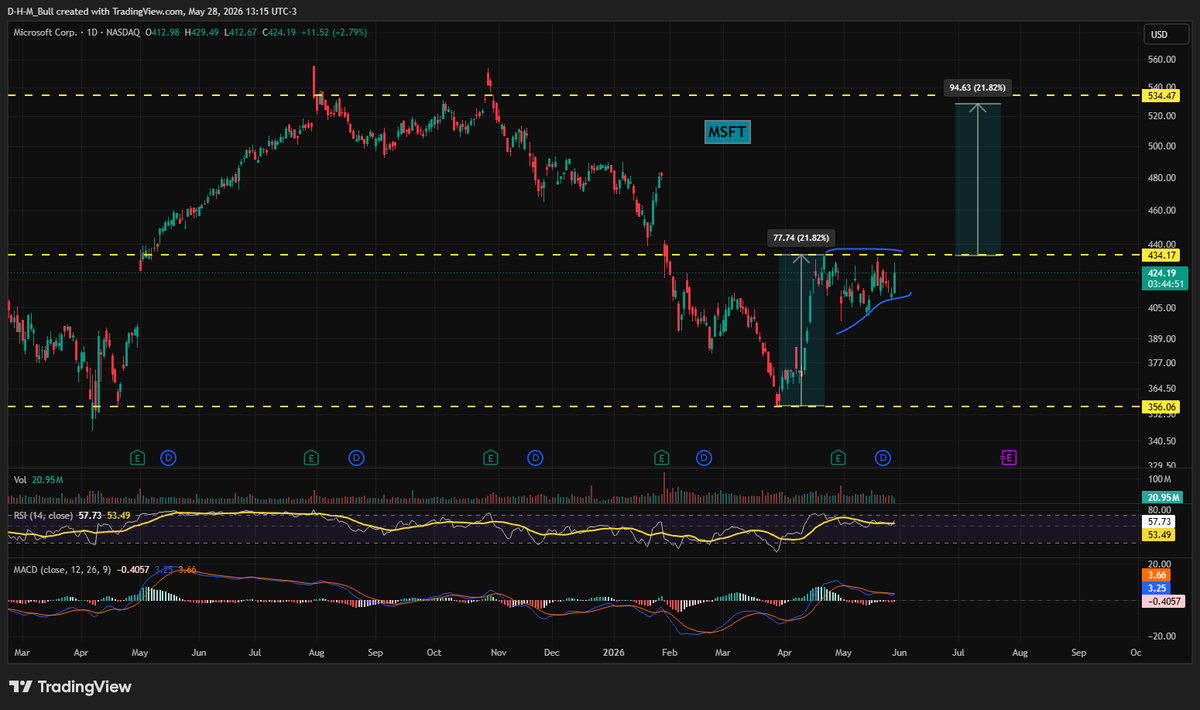Click the 560.00 price axis label
The width and height of the screenshot is (1200, 710).
click(1161, 59)
